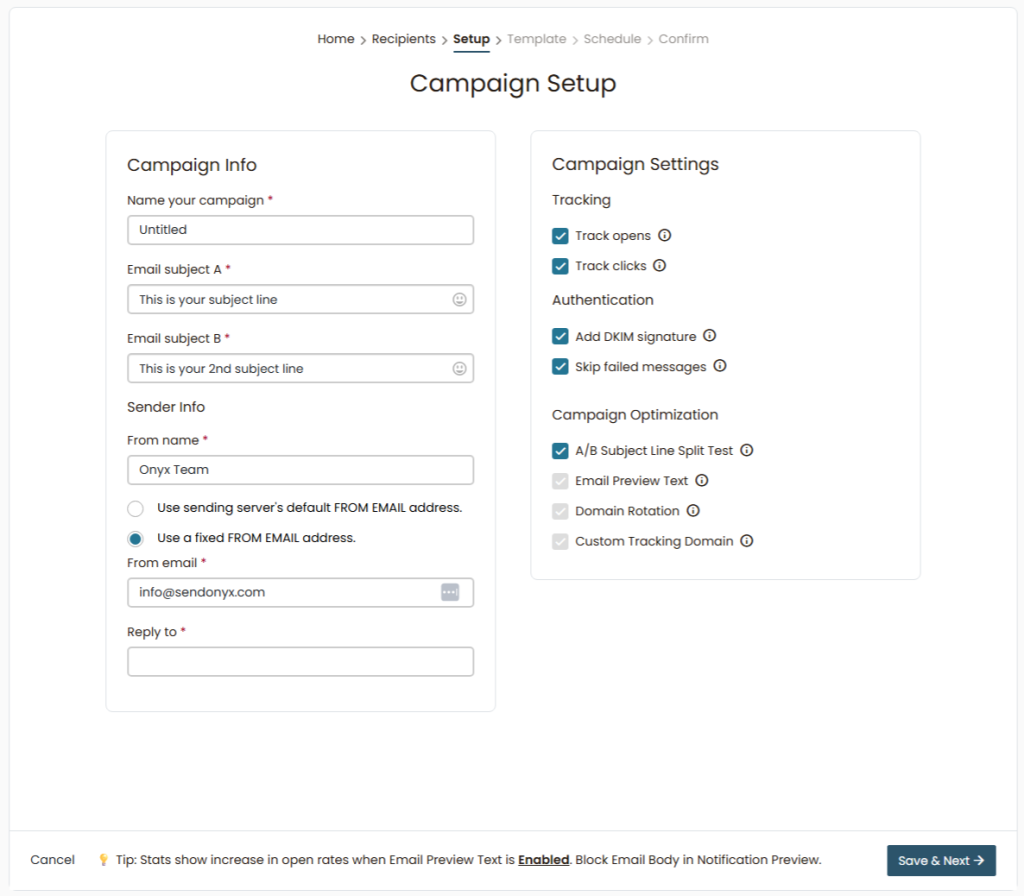The width and height of the screenshot is (1024, 896).
Task: Click Cancel at the bottom left
Action: tap(52, 860)
